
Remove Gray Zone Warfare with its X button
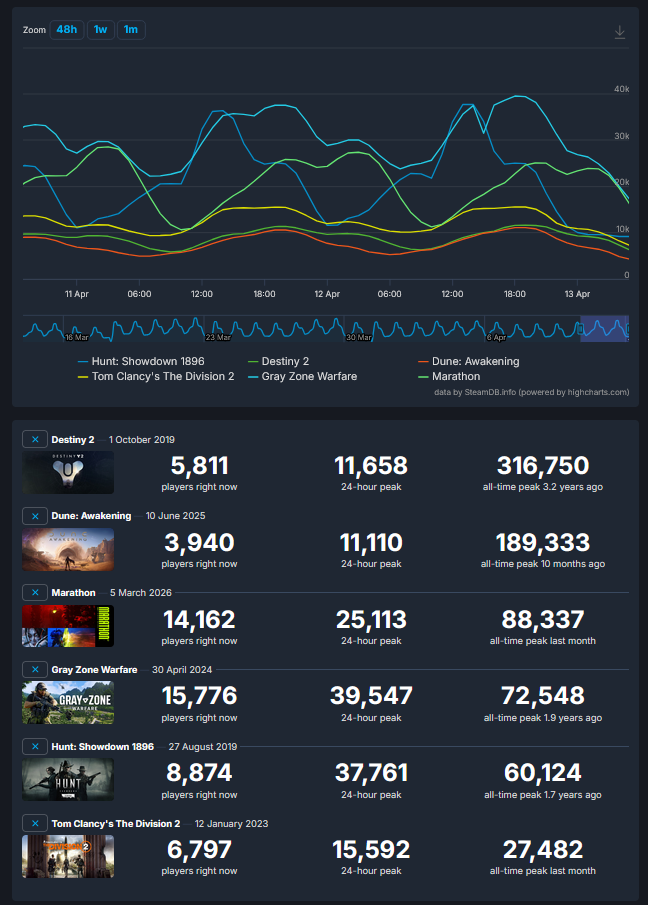35,670
